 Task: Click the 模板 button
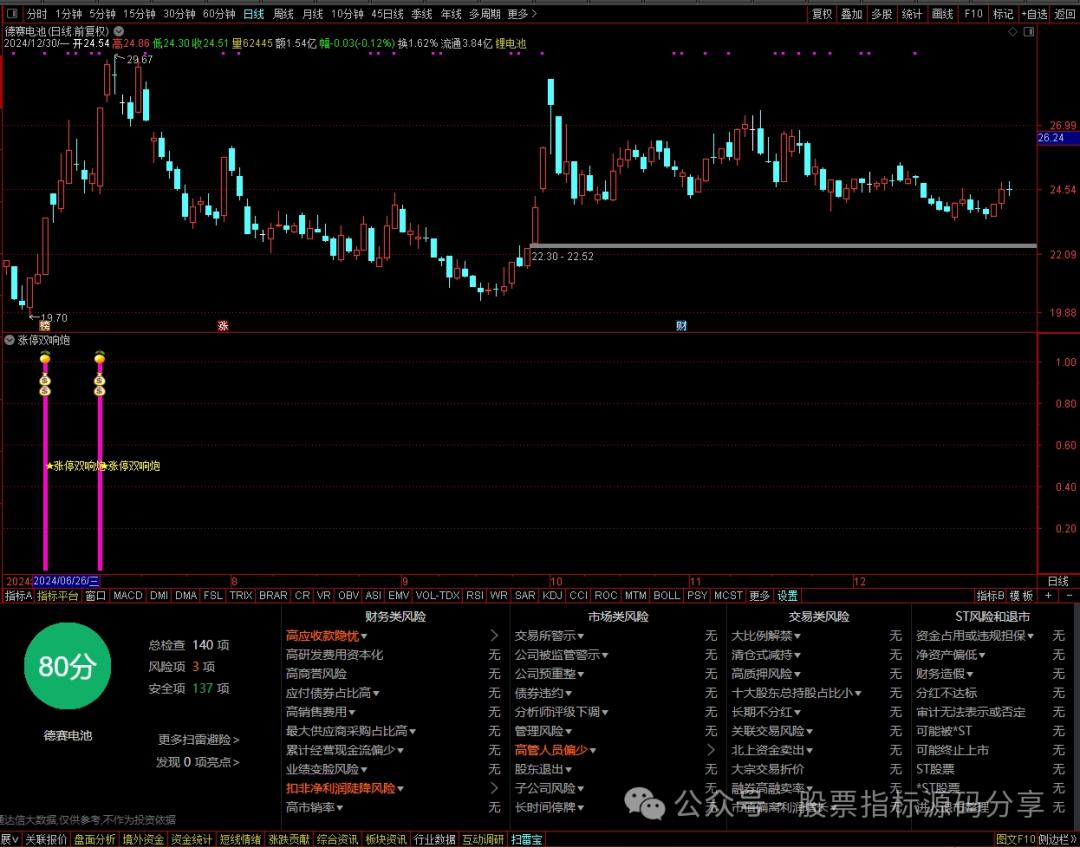1021,595
